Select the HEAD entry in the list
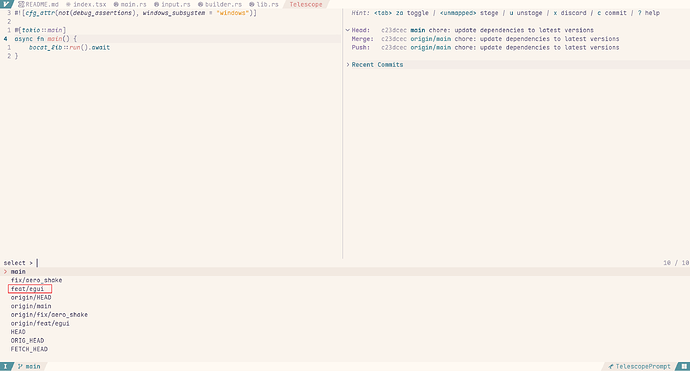 point(18,332)
